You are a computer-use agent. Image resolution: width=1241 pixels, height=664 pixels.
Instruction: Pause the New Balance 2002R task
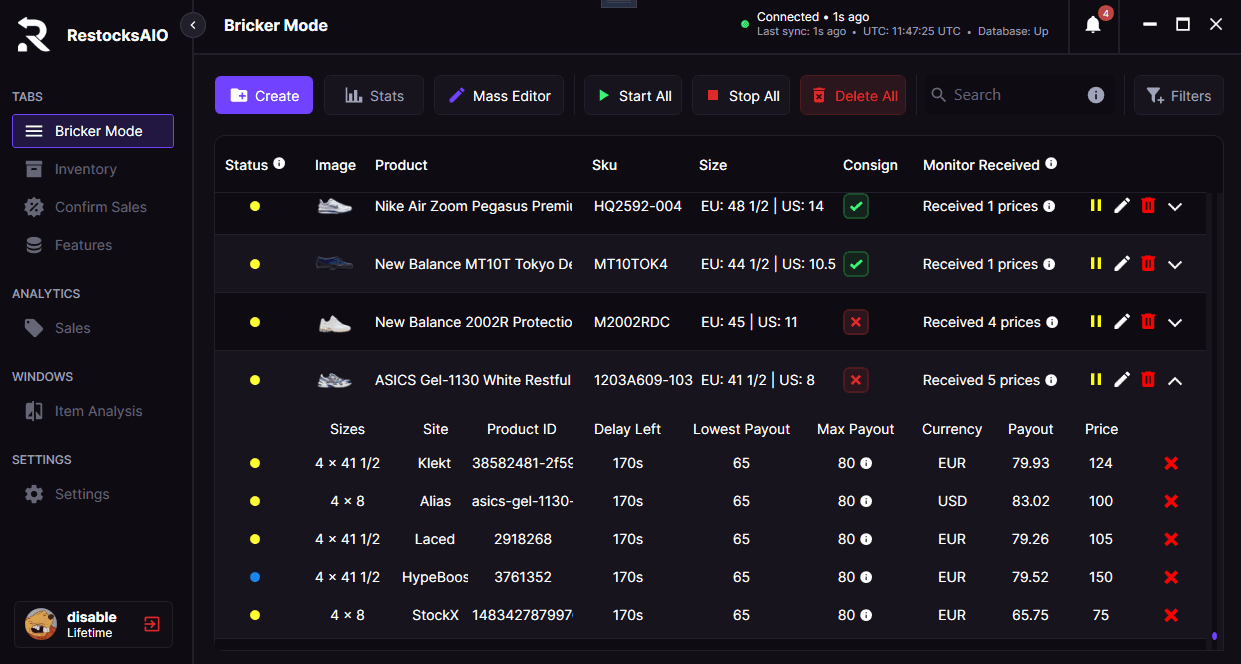point(1096,322)
